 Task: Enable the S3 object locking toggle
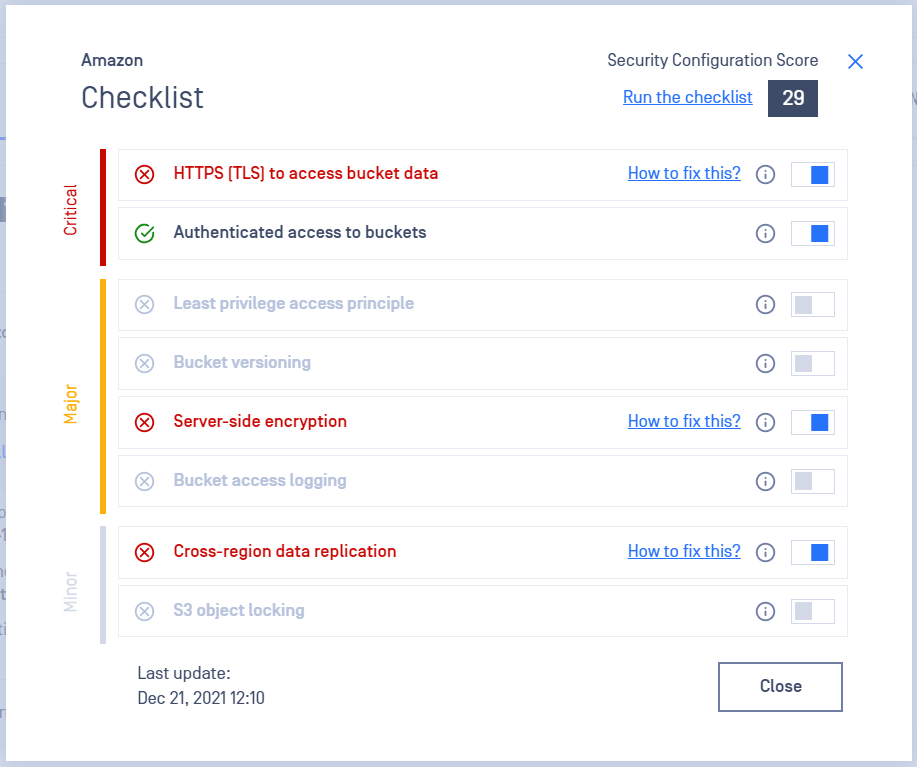812,611
